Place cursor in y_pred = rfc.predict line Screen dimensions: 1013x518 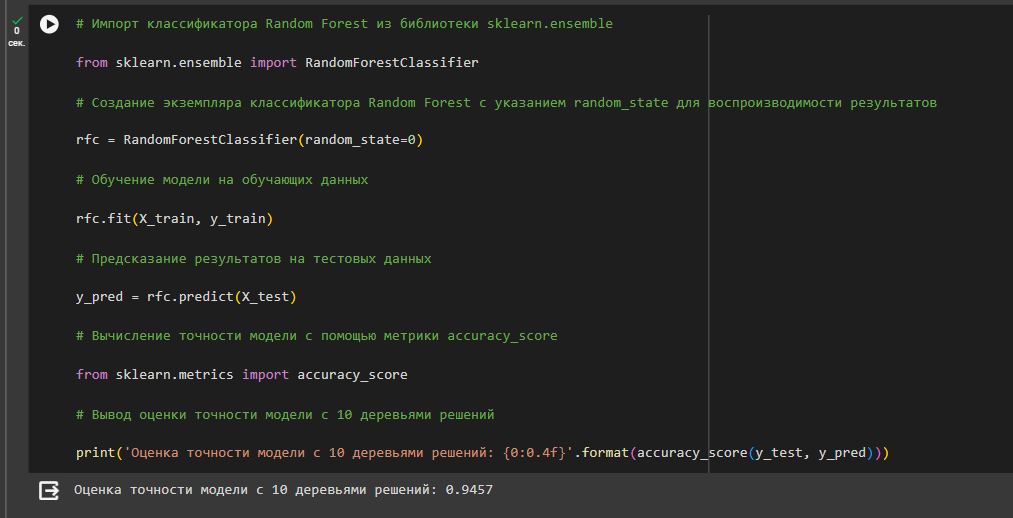[186, 297]
